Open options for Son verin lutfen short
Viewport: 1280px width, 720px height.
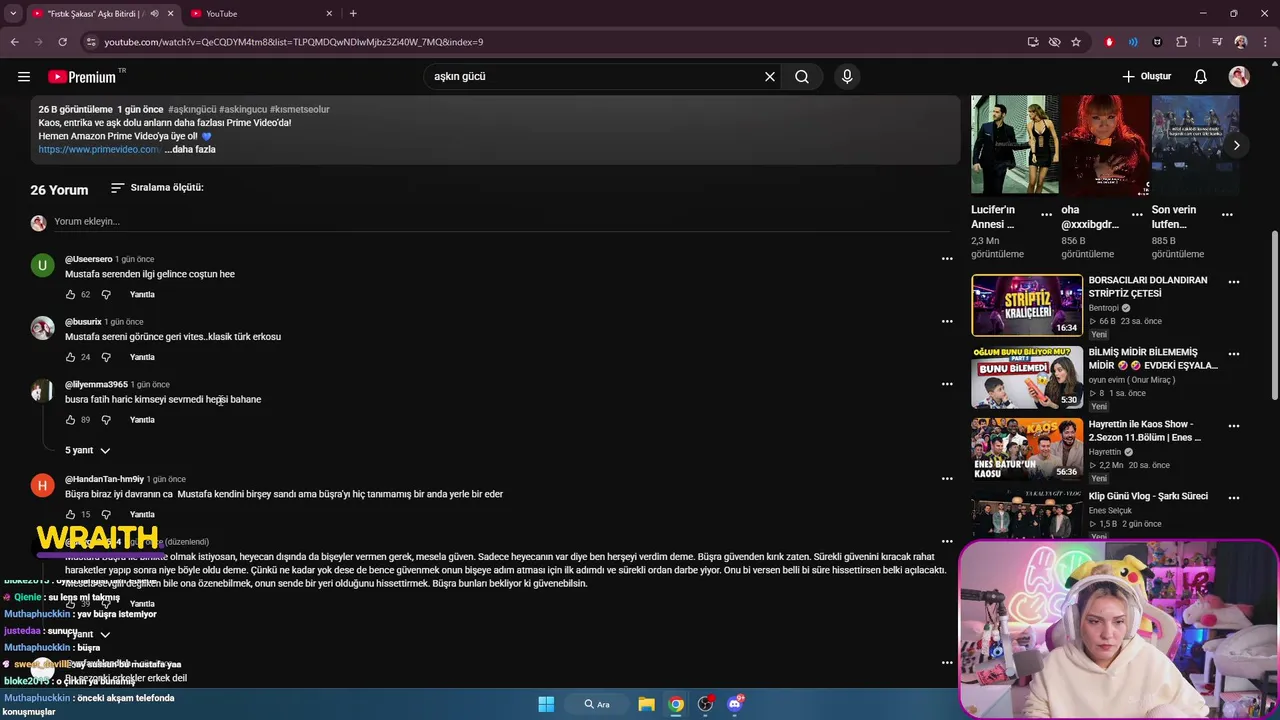[1227, 214]
